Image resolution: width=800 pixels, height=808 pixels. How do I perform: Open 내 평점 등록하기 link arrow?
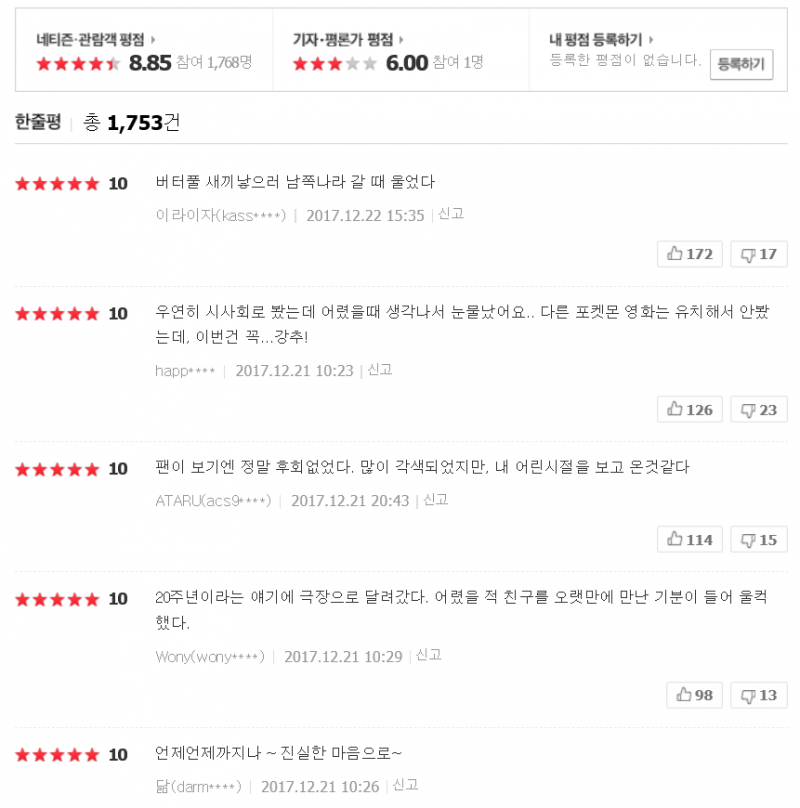[x=651, y=40]
